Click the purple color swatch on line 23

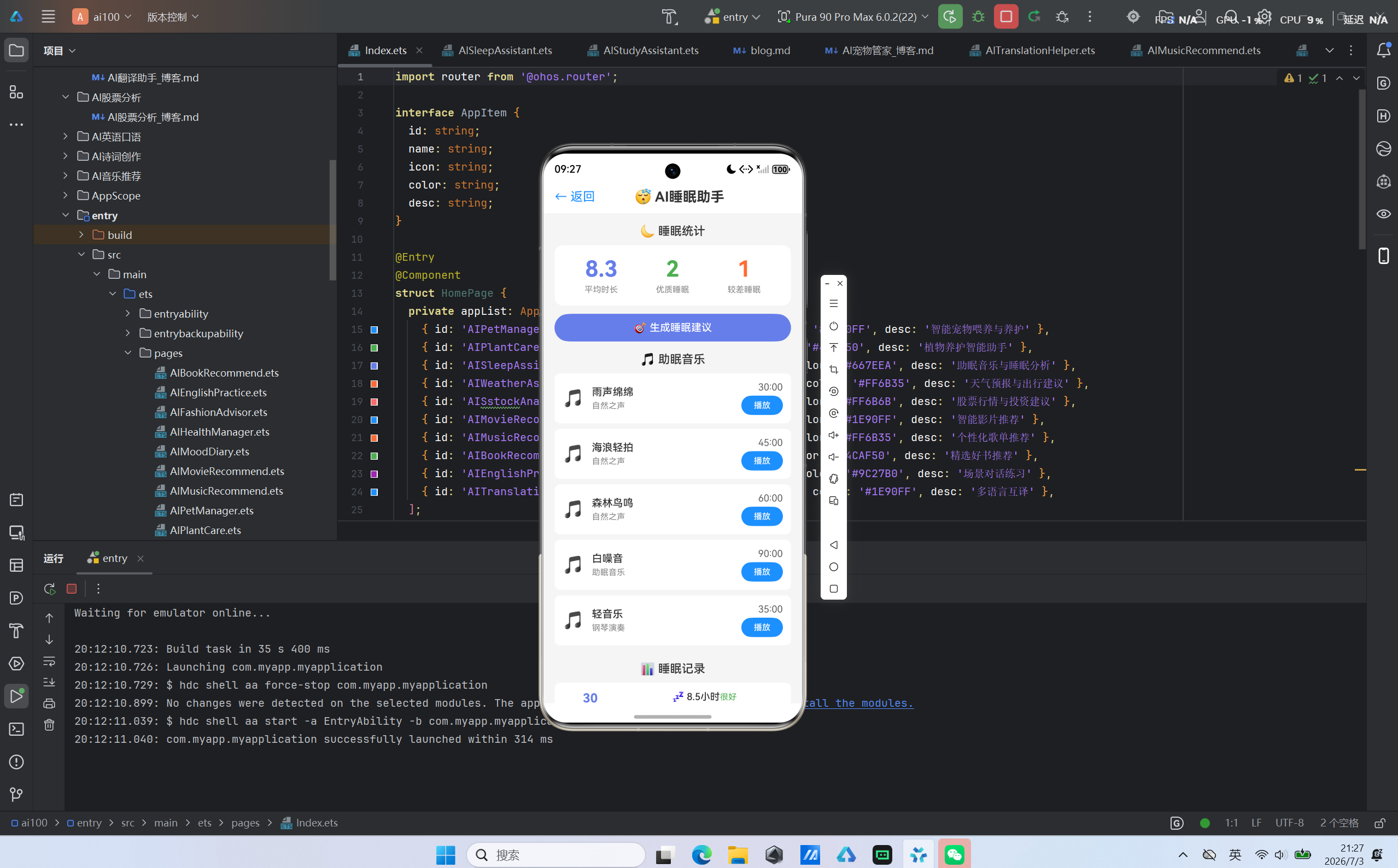375,474
